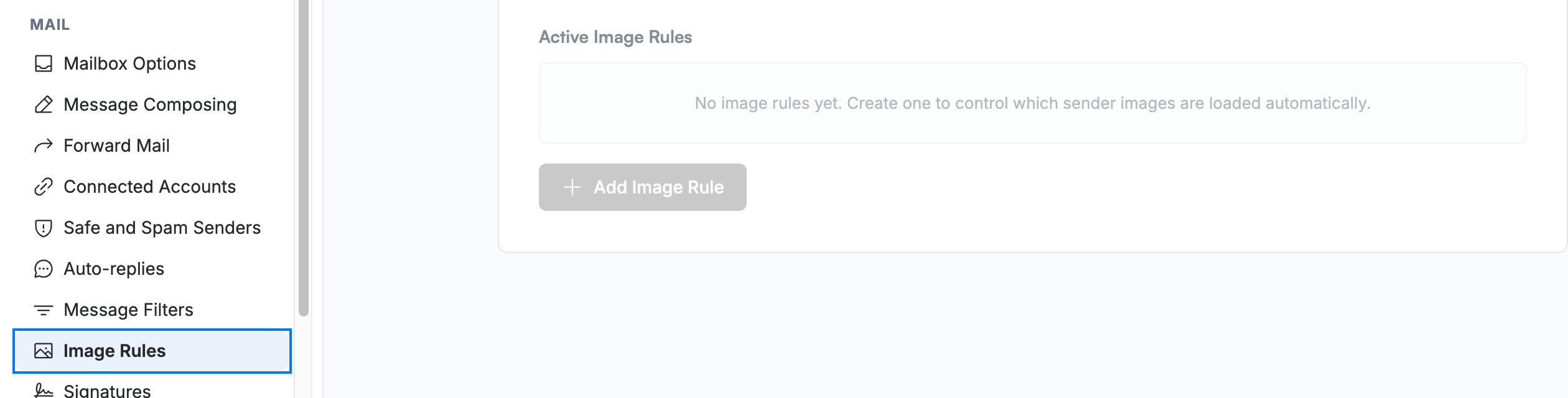Click the shield icon for Safe and Spam Senders

coord(44,228)
